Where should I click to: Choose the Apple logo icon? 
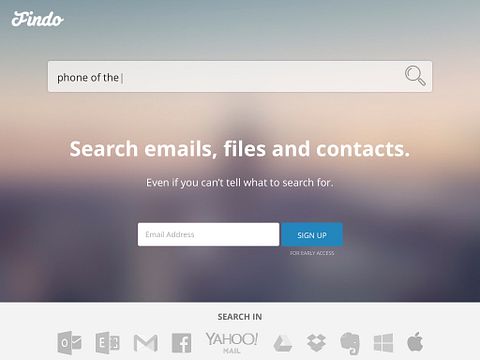[415, 342]
